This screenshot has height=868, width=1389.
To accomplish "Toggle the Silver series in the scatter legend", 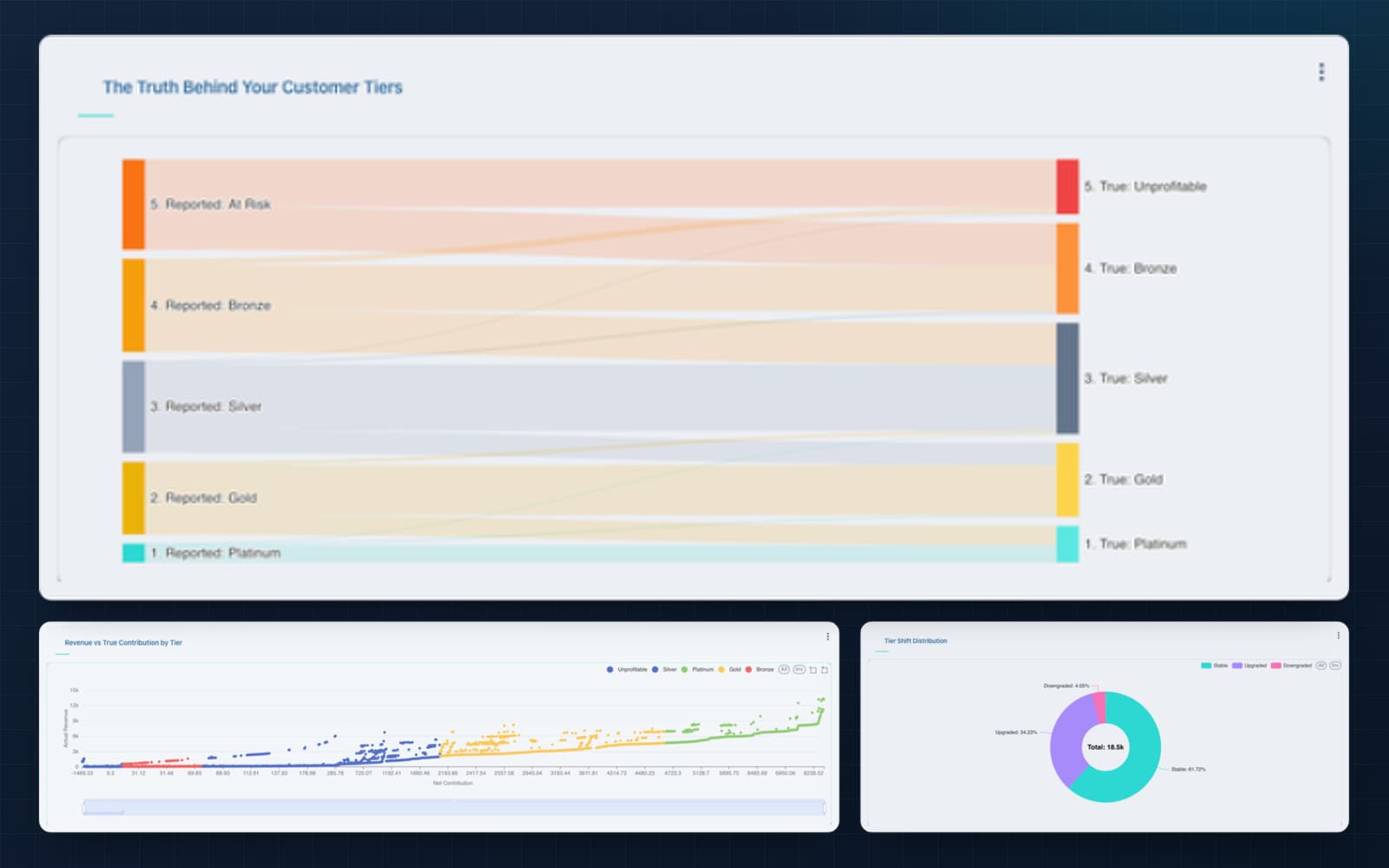I will 664,669.
